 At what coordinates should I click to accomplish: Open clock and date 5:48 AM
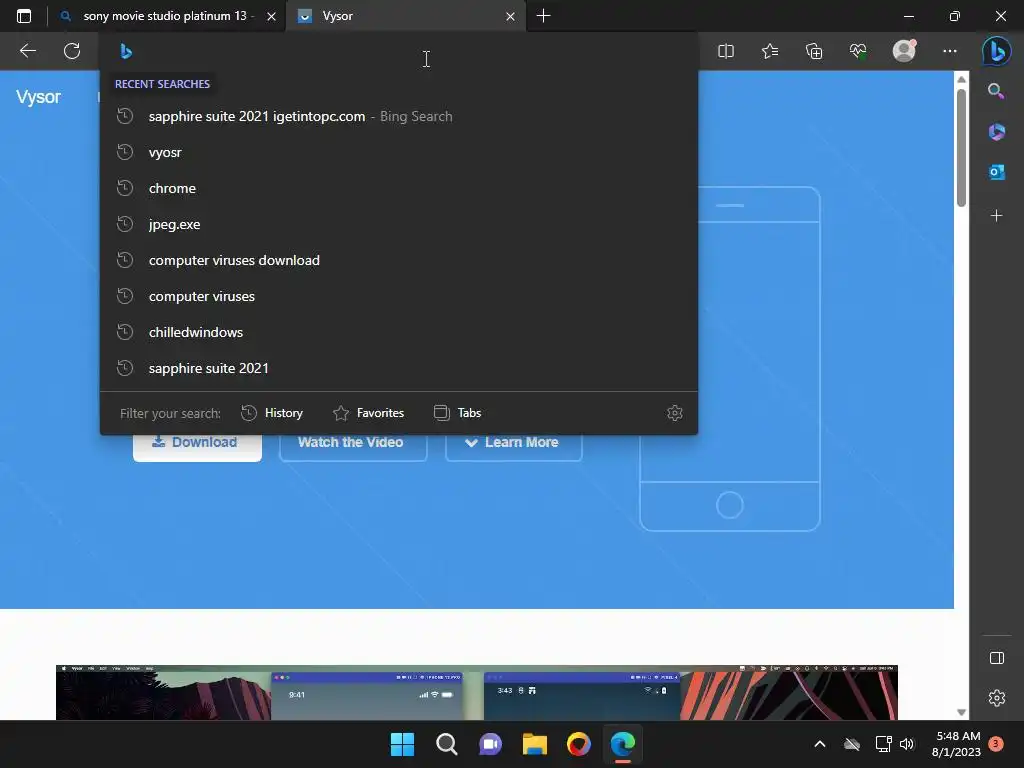tap(957, 744)
